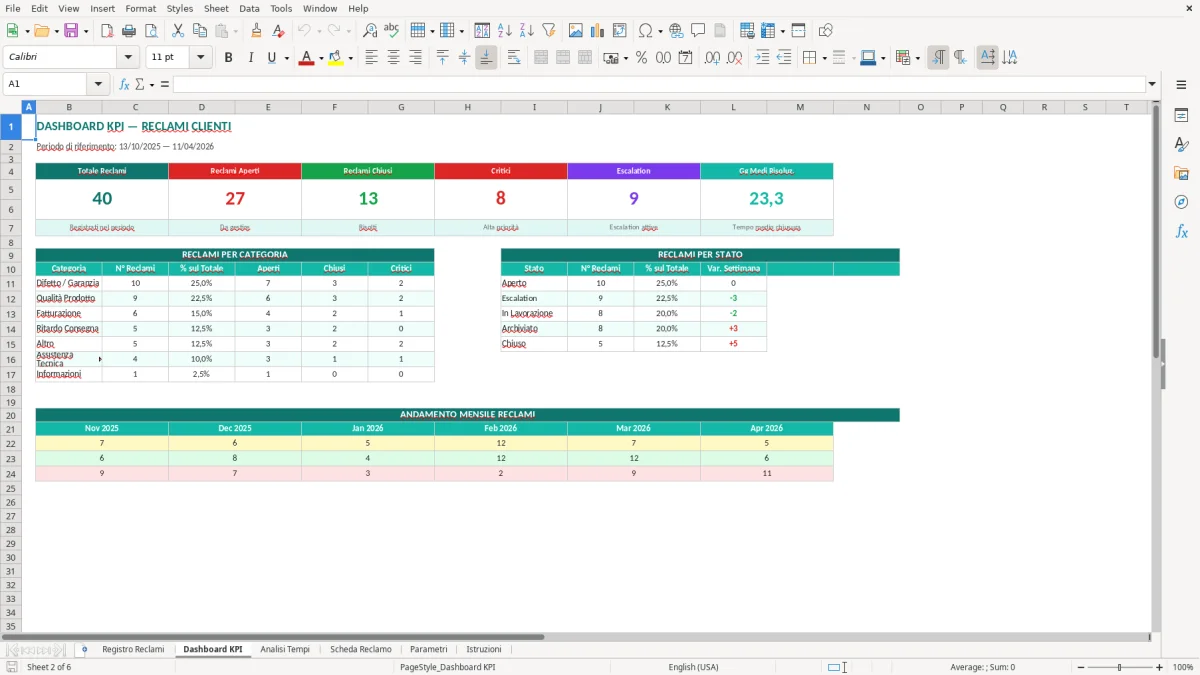This screenshot has height=675, width=1200.
Task: Insert a comment
Action: point(698,31)
